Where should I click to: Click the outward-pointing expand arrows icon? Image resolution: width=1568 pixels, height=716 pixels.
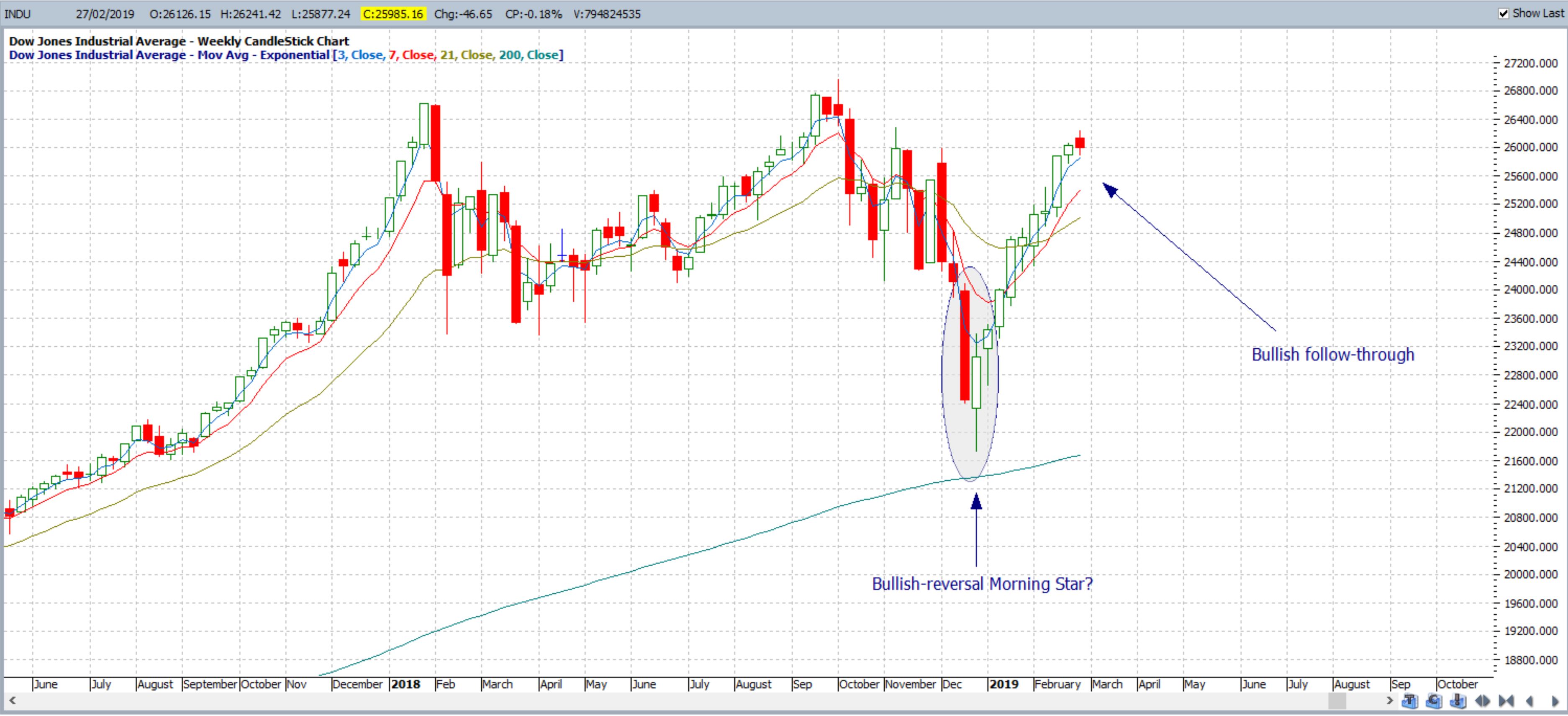click(x=1482, y=701)
